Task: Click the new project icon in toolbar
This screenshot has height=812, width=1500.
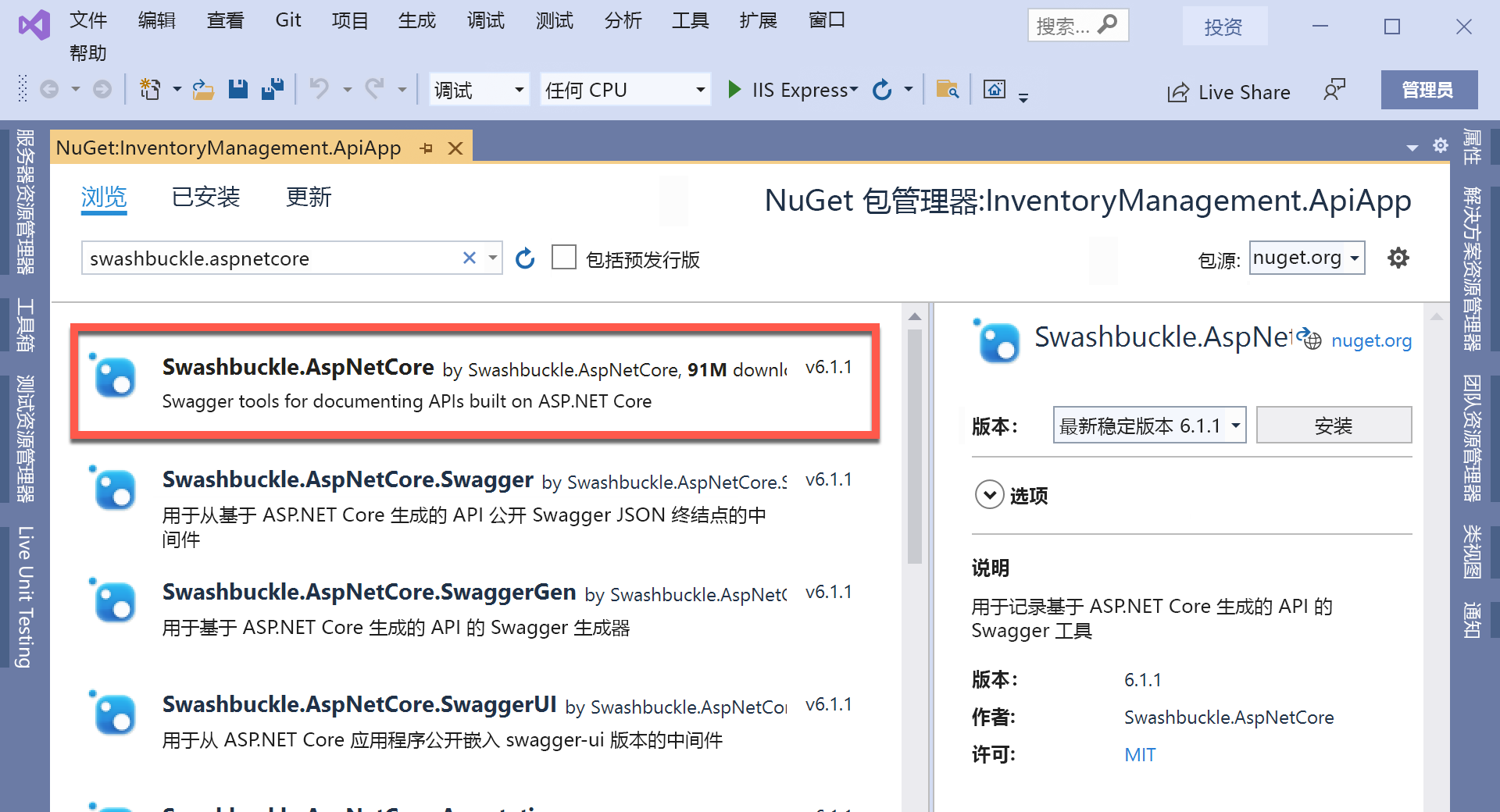Action: pyautogui.click(x=150, y=90)
